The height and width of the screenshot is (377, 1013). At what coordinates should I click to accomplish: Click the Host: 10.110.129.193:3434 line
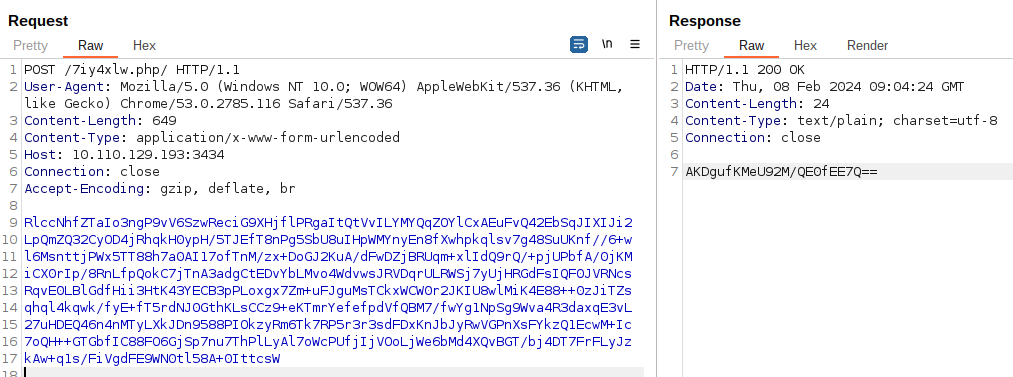[124, 154]
